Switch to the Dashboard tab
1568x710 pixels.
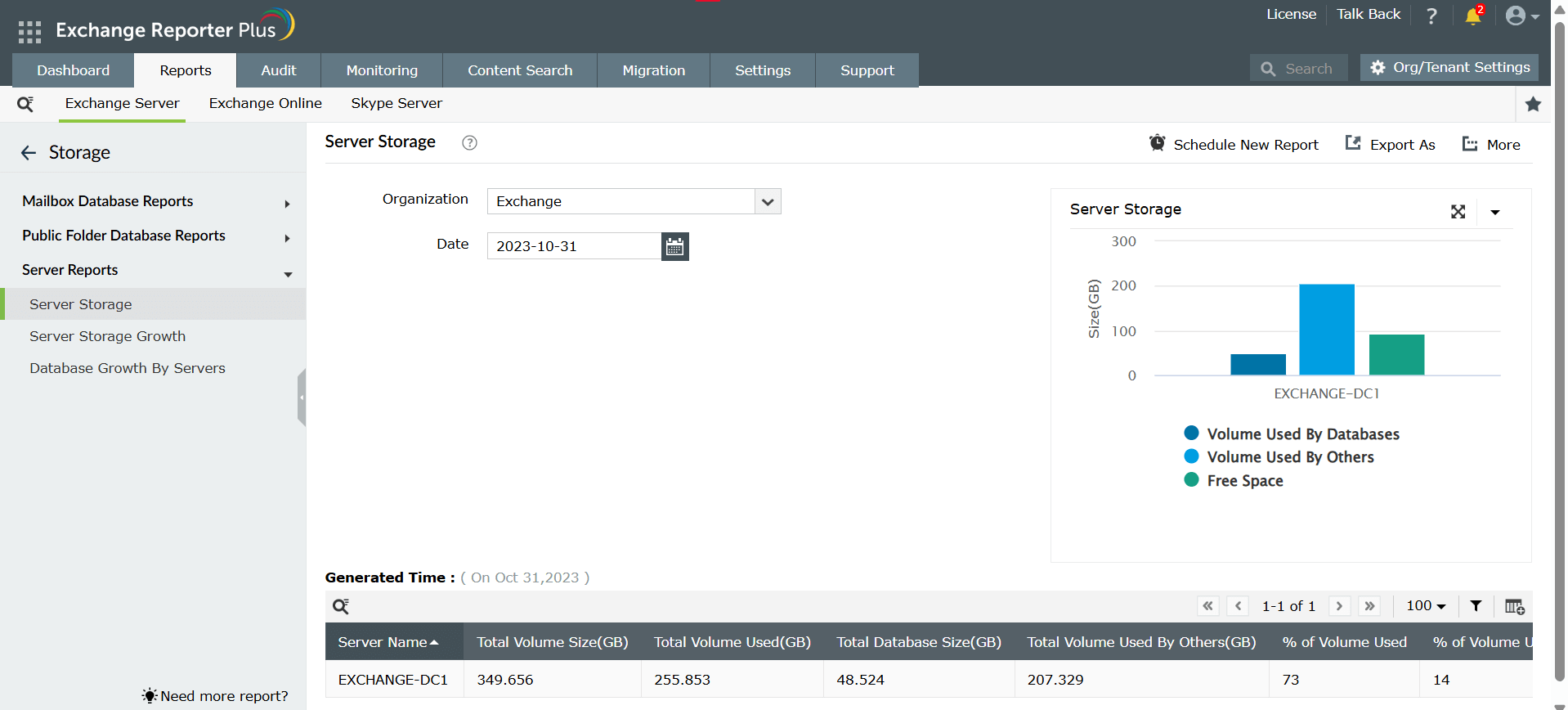point(73,70)
